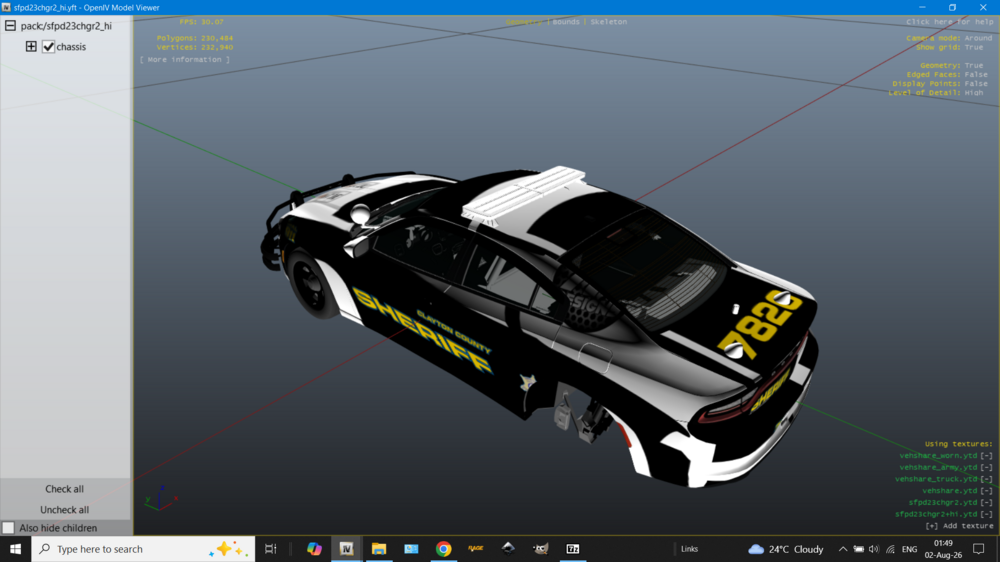Switch to Skeleton view tab
1000x562 pixels.
click(x=608, y=22)
